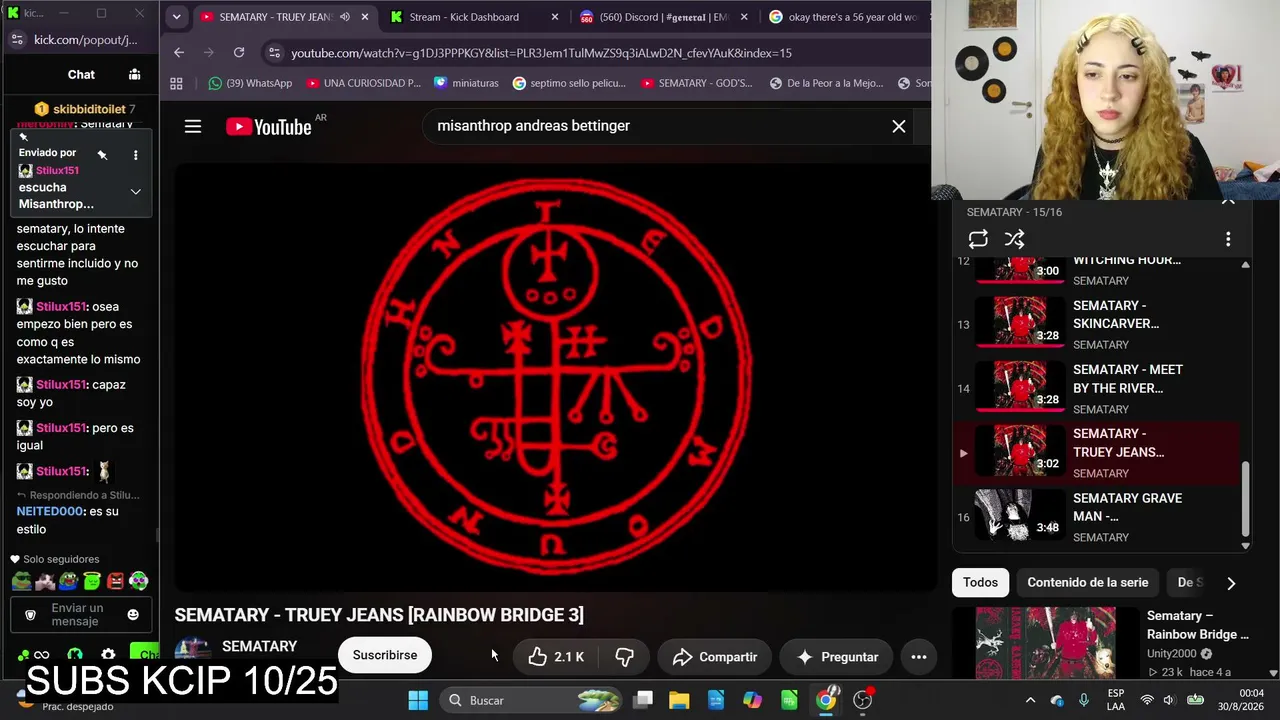The height and width of the screenshot is (720, 1280).
Task: Share the video with Compartir
Action: pyautogui.click(x=714, y=656)
